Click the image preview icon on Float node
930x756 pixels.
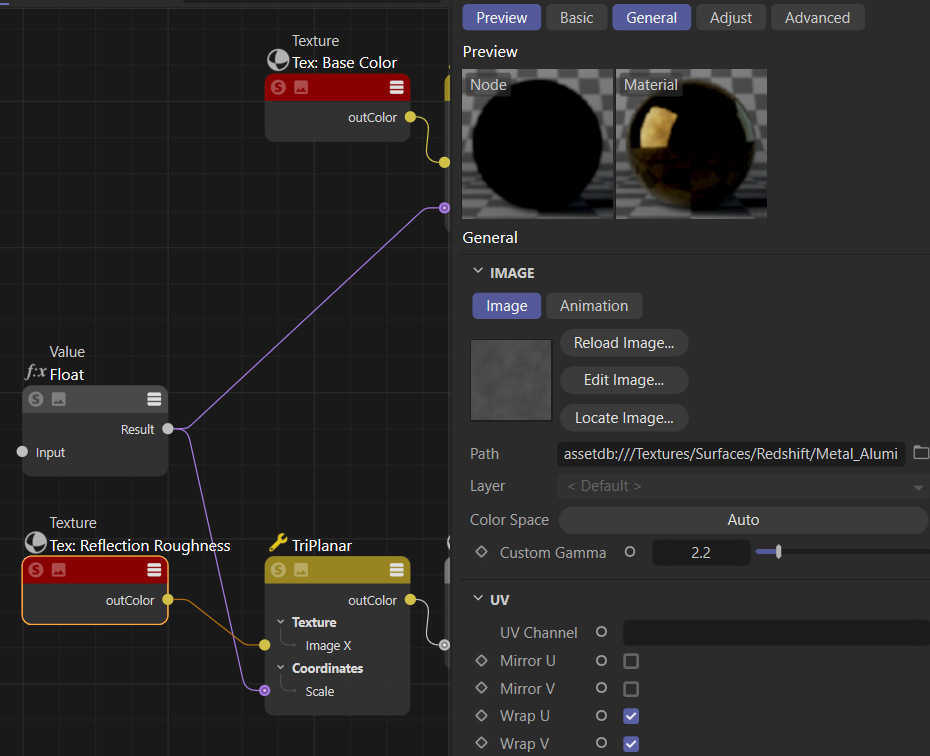59,399
